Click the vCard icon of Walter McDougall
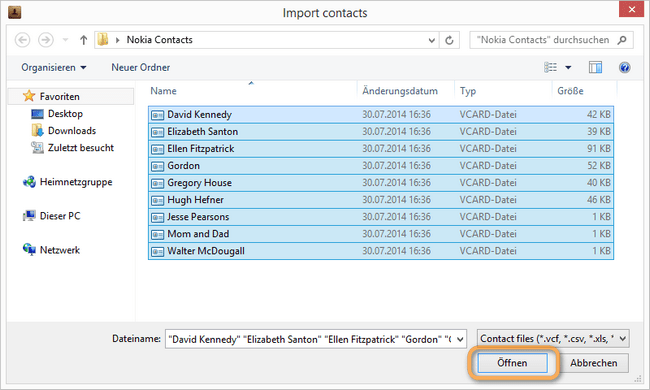Screen dimensions: 650x390 tap(158, 252)
